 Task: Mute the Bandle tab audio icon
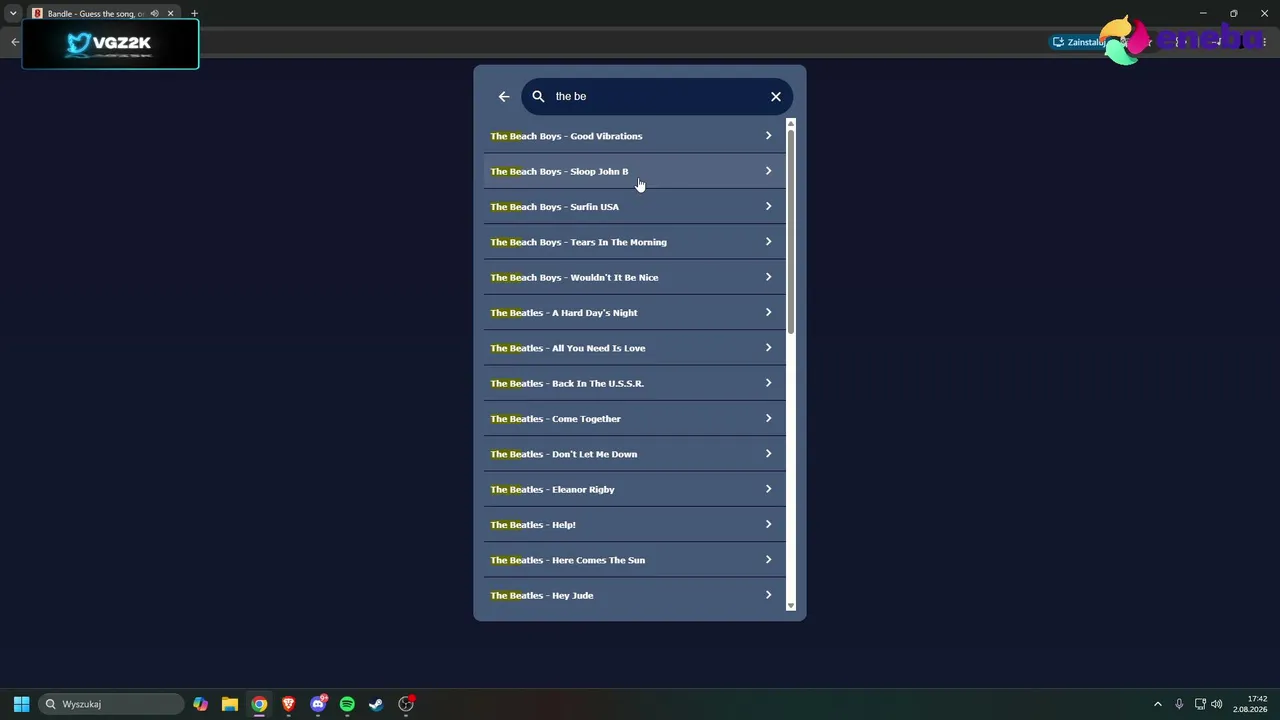[154, 13]
